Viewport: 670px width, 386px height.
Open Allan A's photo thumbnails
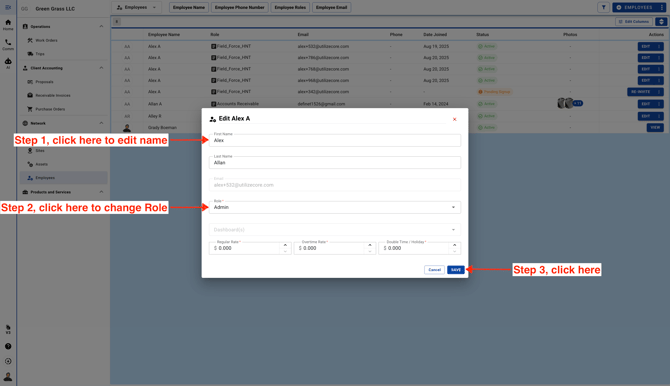[565, 103]
